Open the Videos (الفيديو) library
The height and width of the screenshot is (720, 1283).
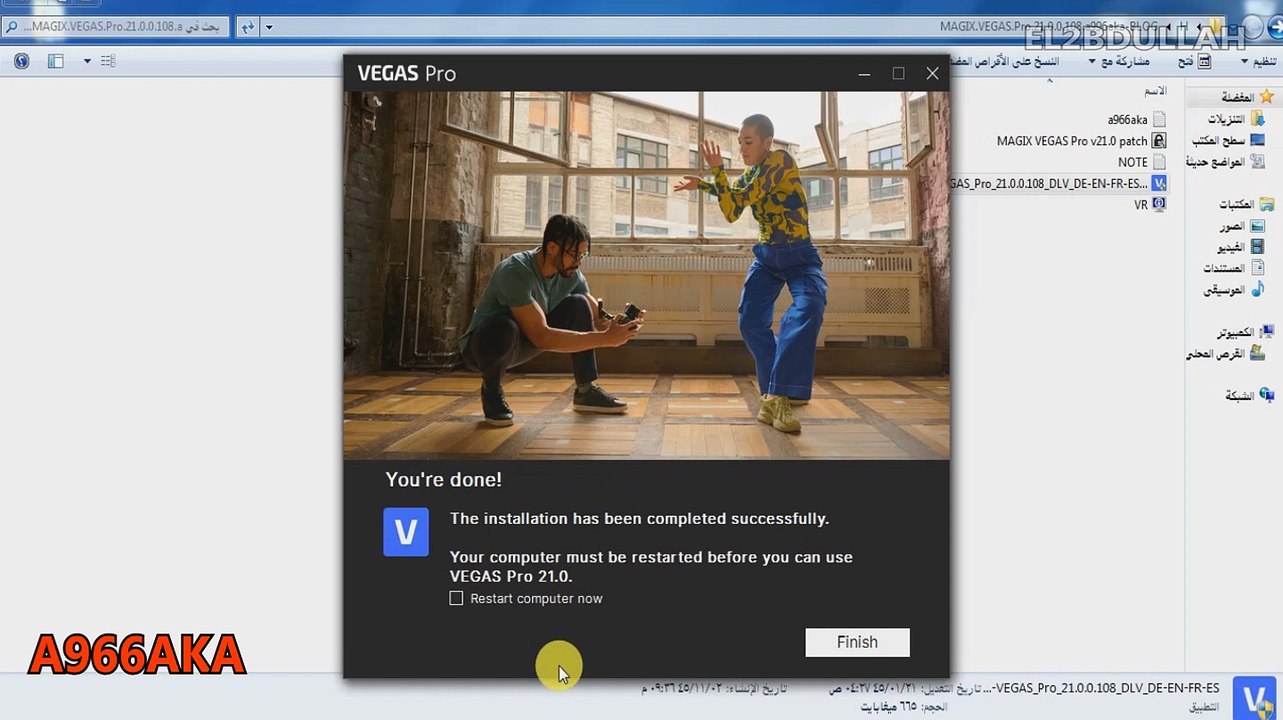point(1240,247)
